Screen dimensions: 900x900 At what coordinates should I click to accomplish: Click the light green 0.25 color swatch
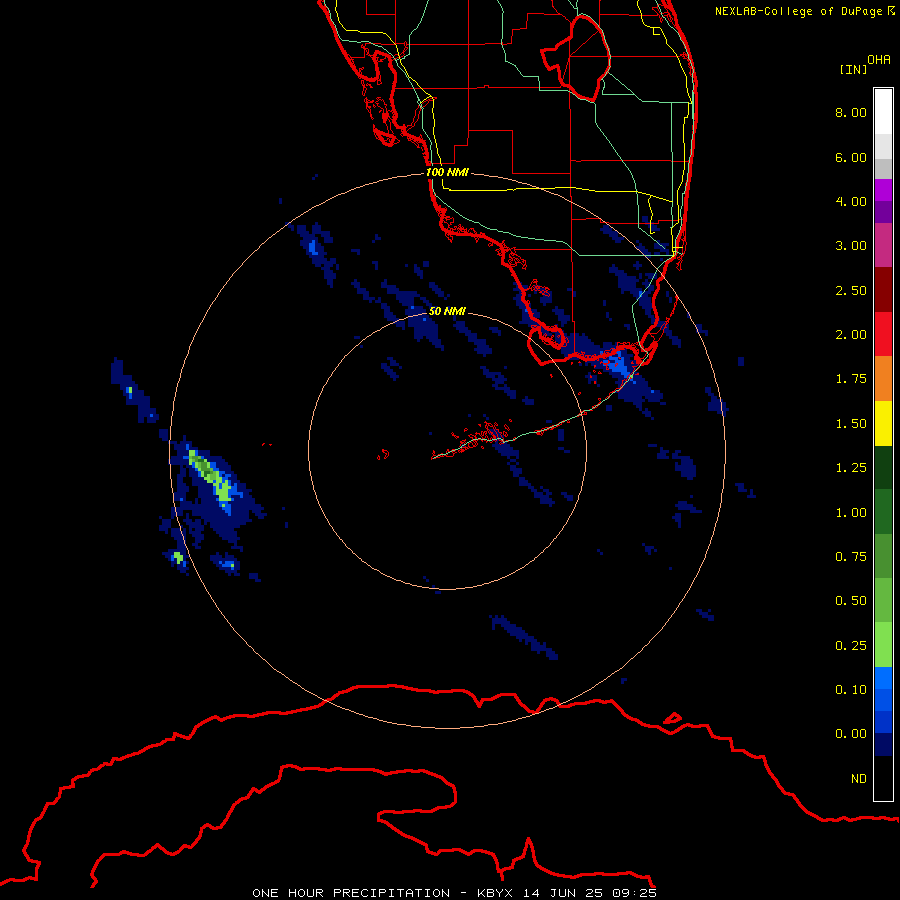[x=883, y=645]
